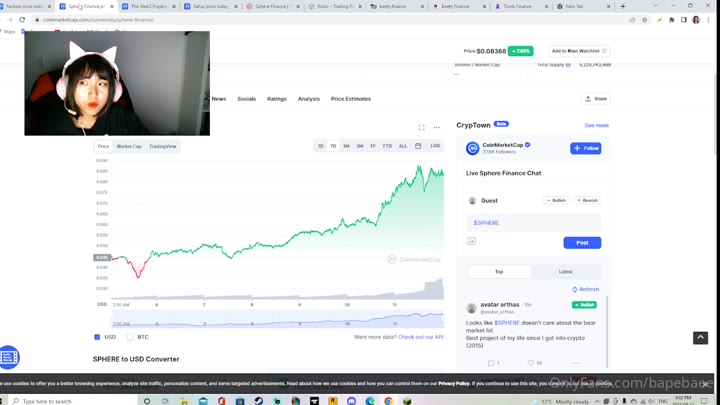Open Google Chrome from the taskbar

click(388, 401)
